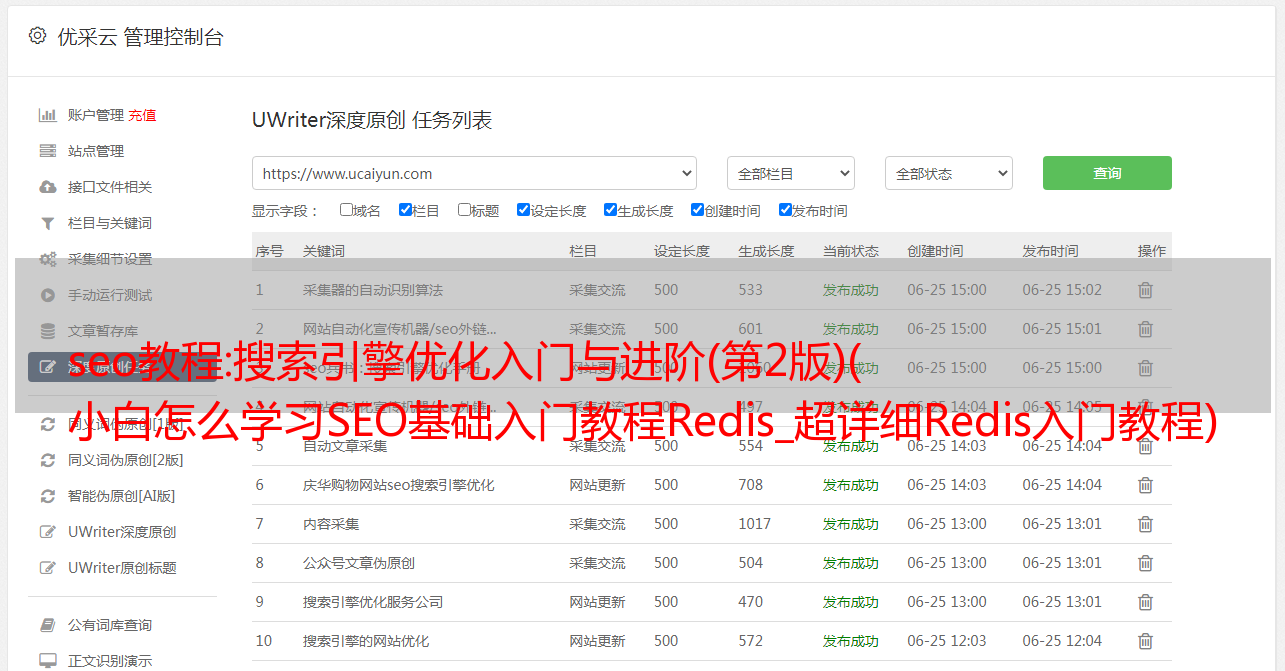This screenshot has width=1285, height=671.
Task: Click the filter icon for 栏目与关键词
Action: 47,223
